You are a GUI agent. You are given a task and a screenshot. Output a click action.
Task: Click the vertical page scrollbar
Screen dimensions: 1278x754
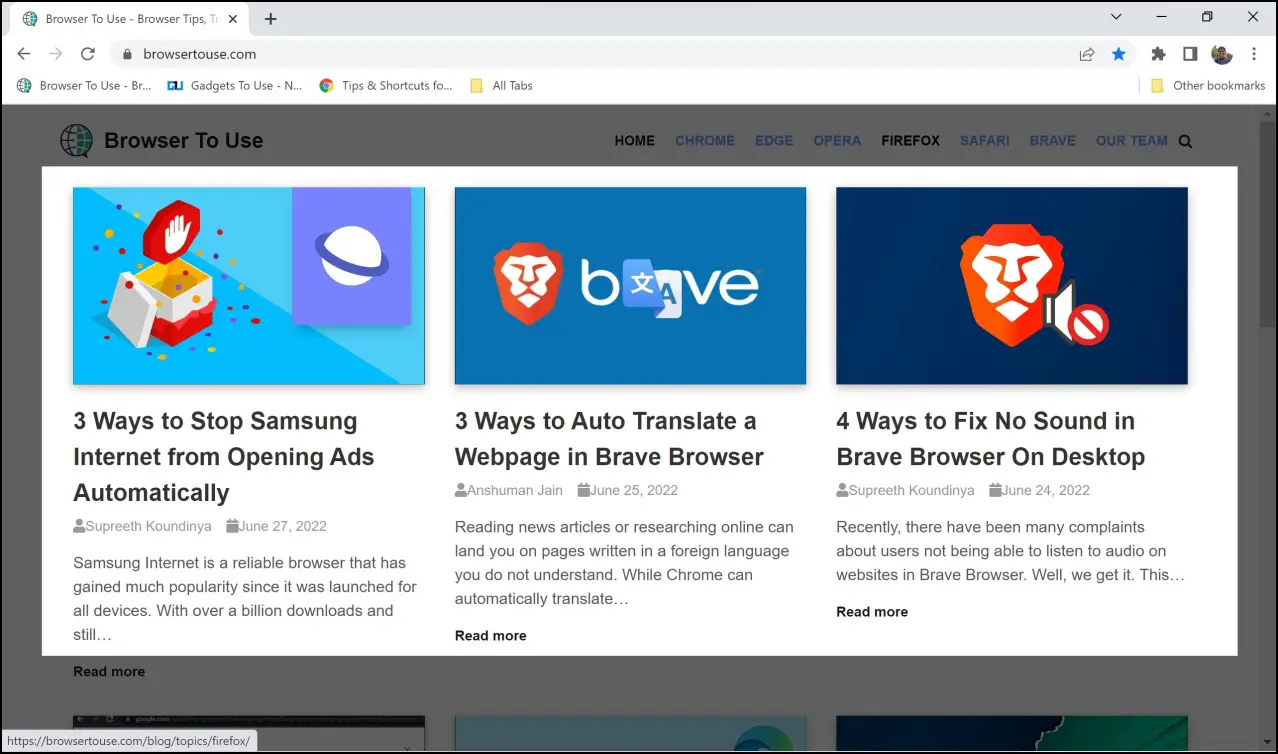pyautogui.click(x=1268, y=225)
